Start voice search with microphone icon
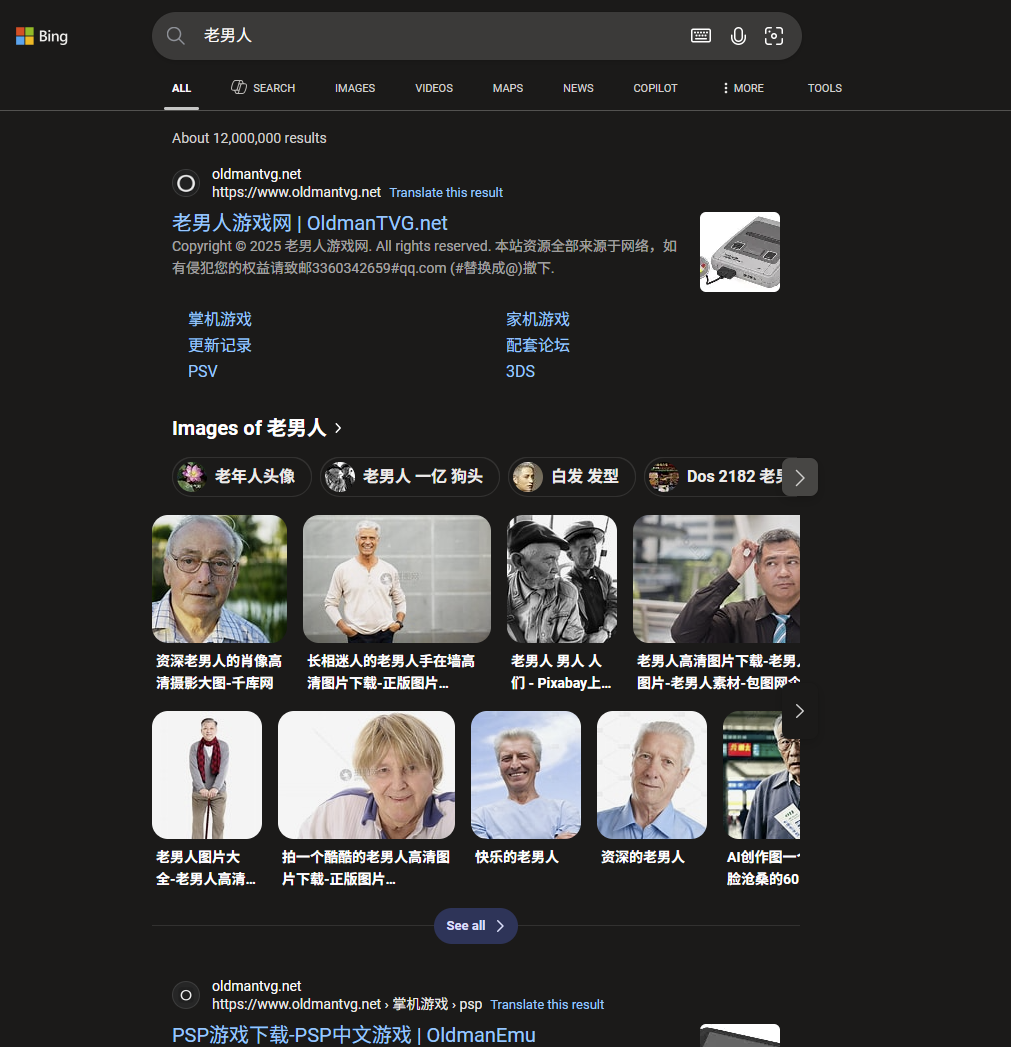 (x=738, y=36)
